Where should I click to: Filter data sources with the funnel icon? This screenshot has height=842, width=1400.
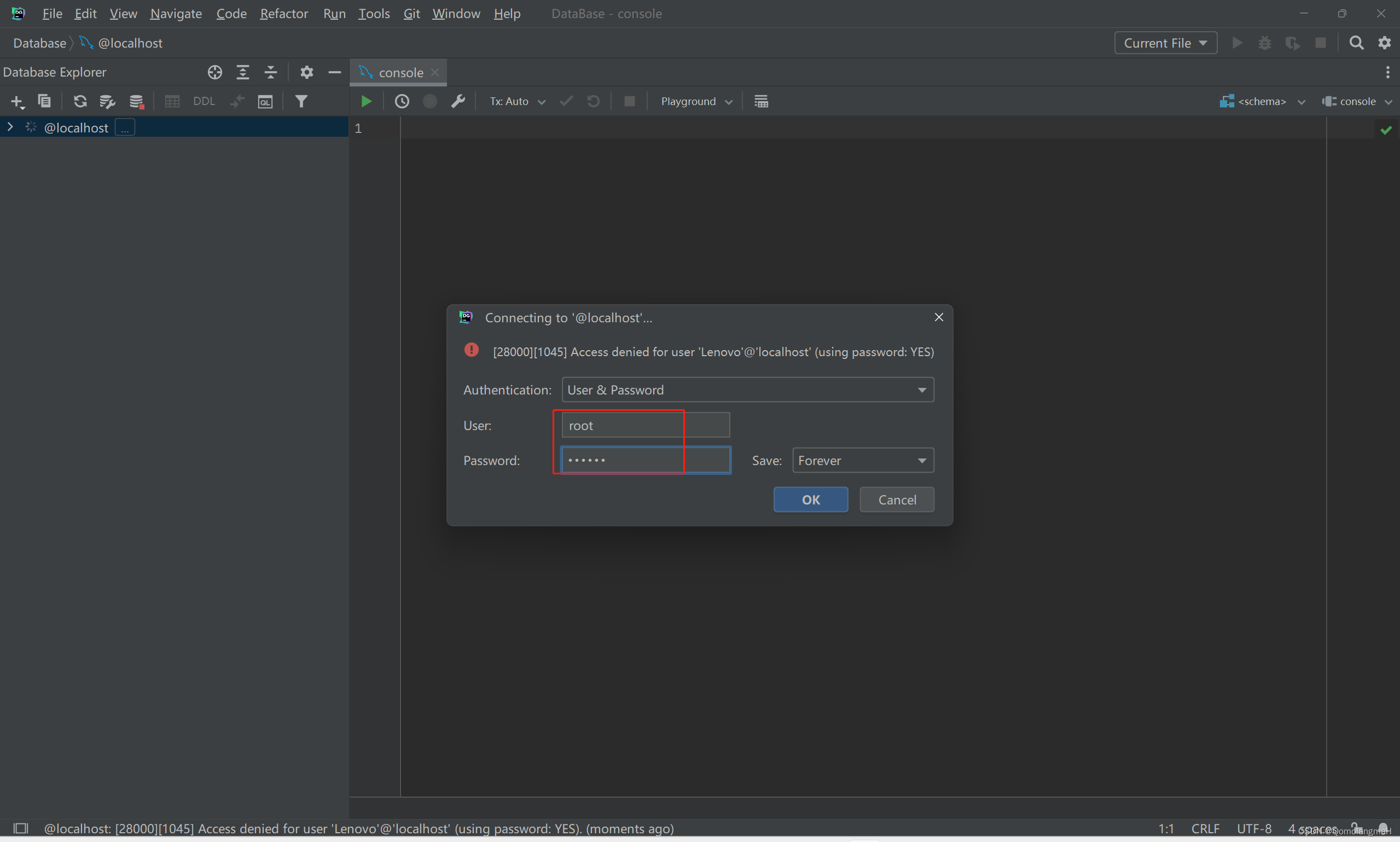click(x=301, y=101)
